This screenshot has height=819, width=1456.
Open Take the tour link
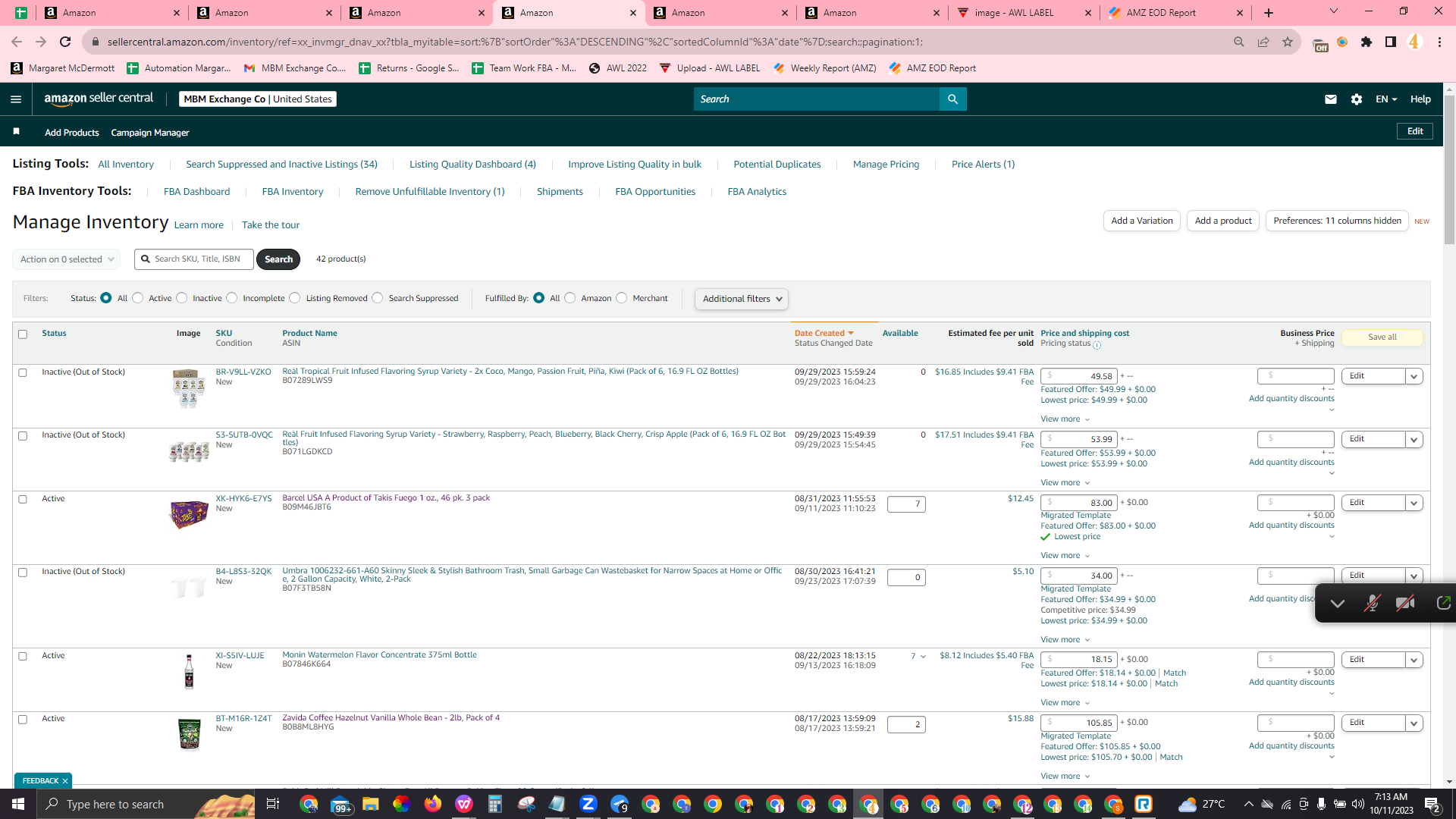[271, 225]
